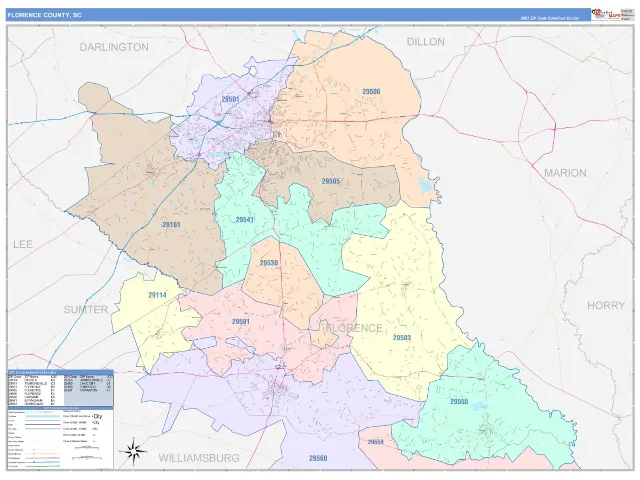Select the ZIP code label 29541
The image size is (640, 480).
coord(244,220)
